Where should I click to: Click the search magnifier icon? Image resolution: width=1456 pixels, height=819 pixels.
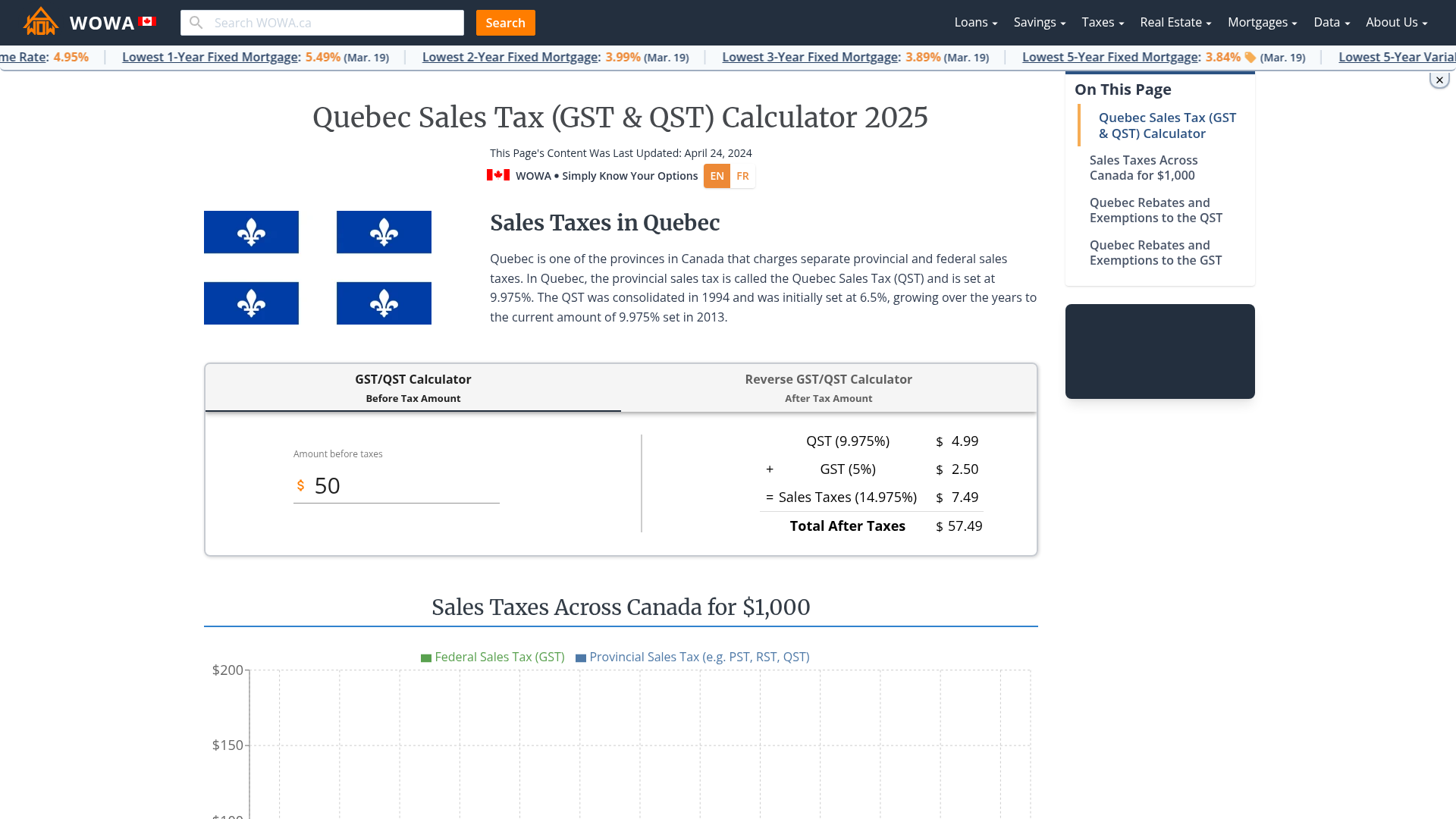[196, 22]
